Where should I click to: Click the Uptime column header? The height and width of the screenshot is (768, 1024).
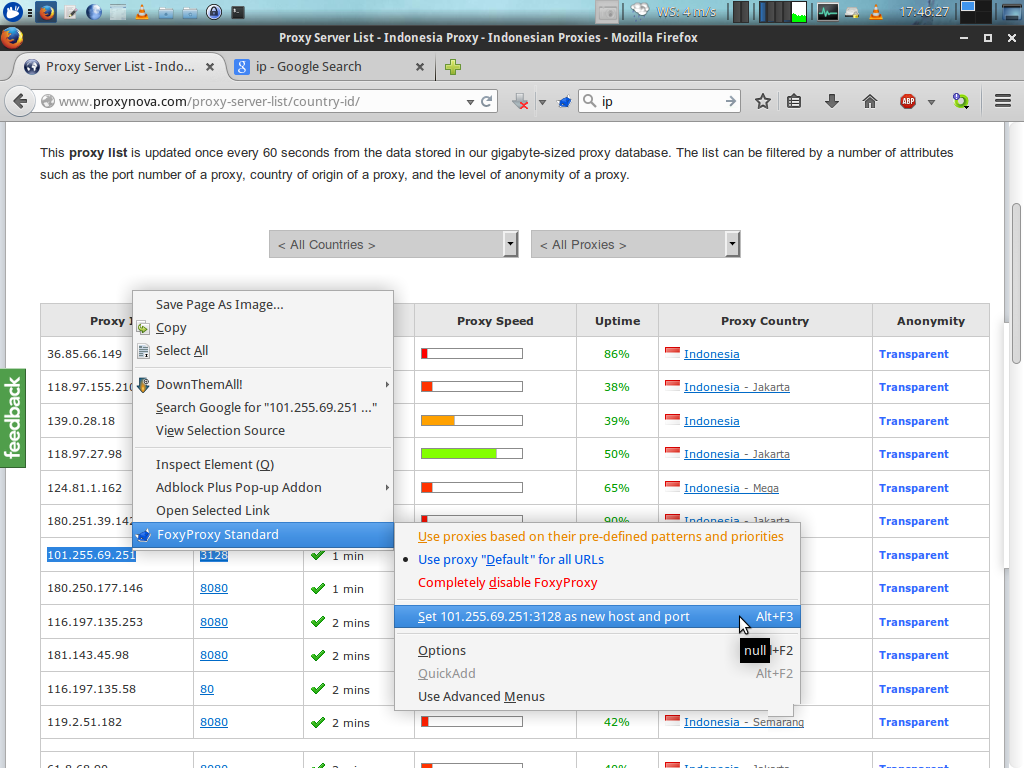click(617, 321)
